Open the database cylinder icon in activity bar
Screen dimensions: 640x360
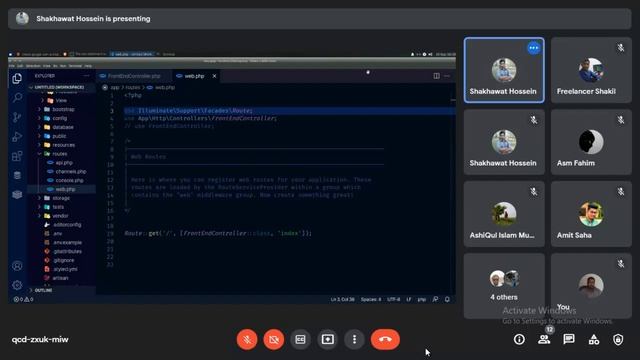17,175
